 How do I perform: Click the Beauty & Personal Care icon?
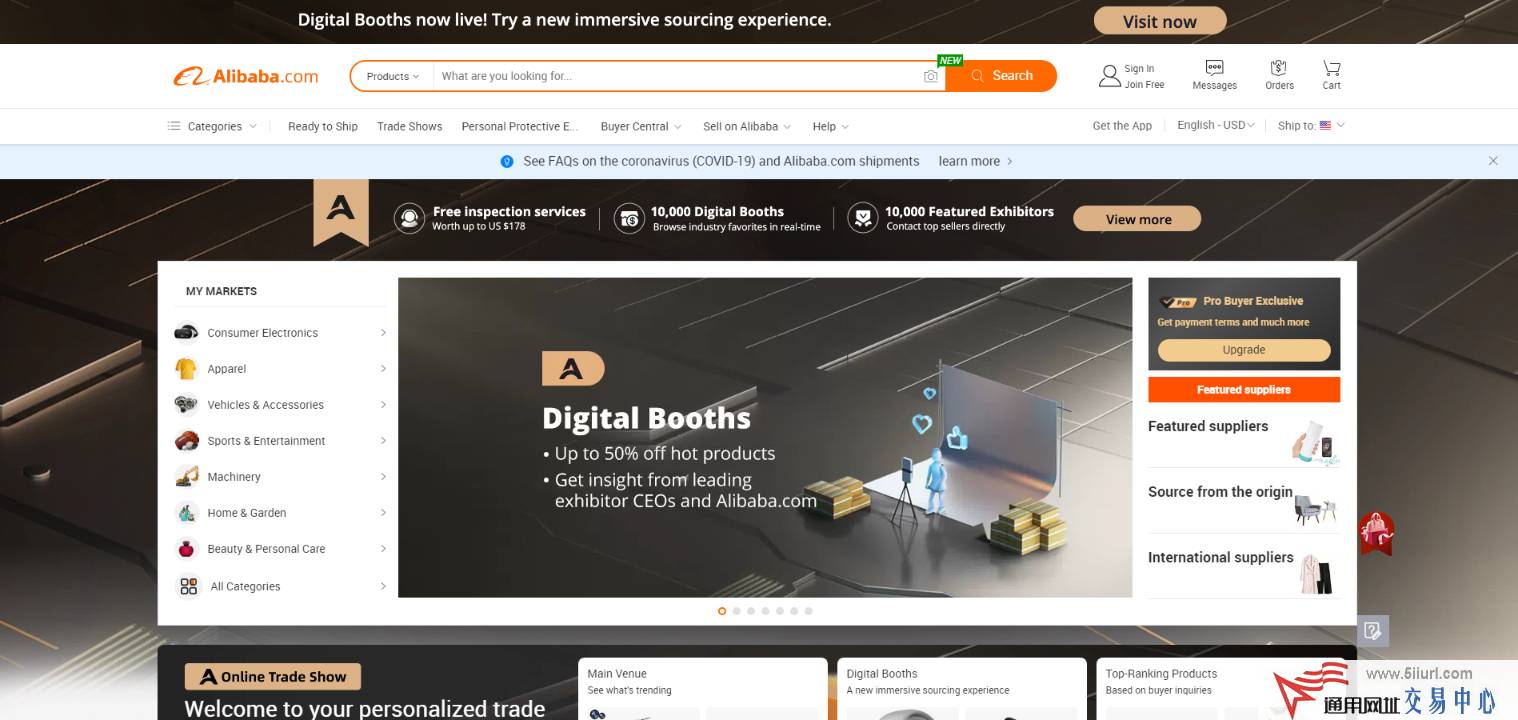click(x=187, y=548)
